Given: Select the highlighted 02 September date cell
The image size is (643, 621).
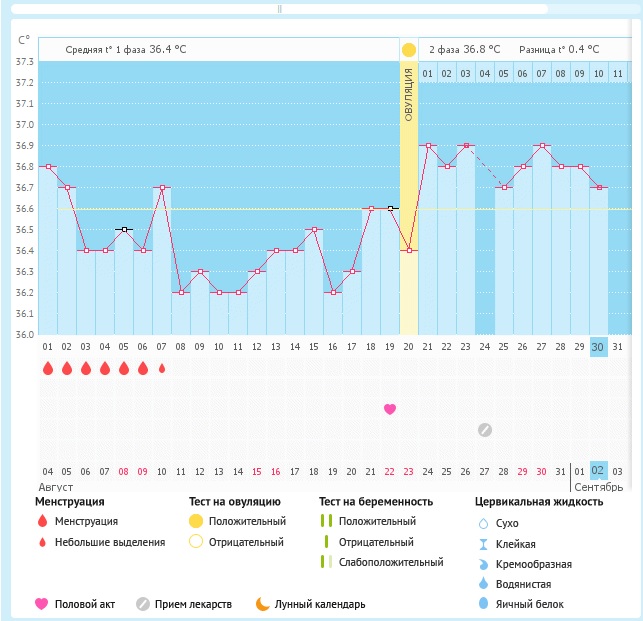Looking at the screenshot, I should (598, 471).
